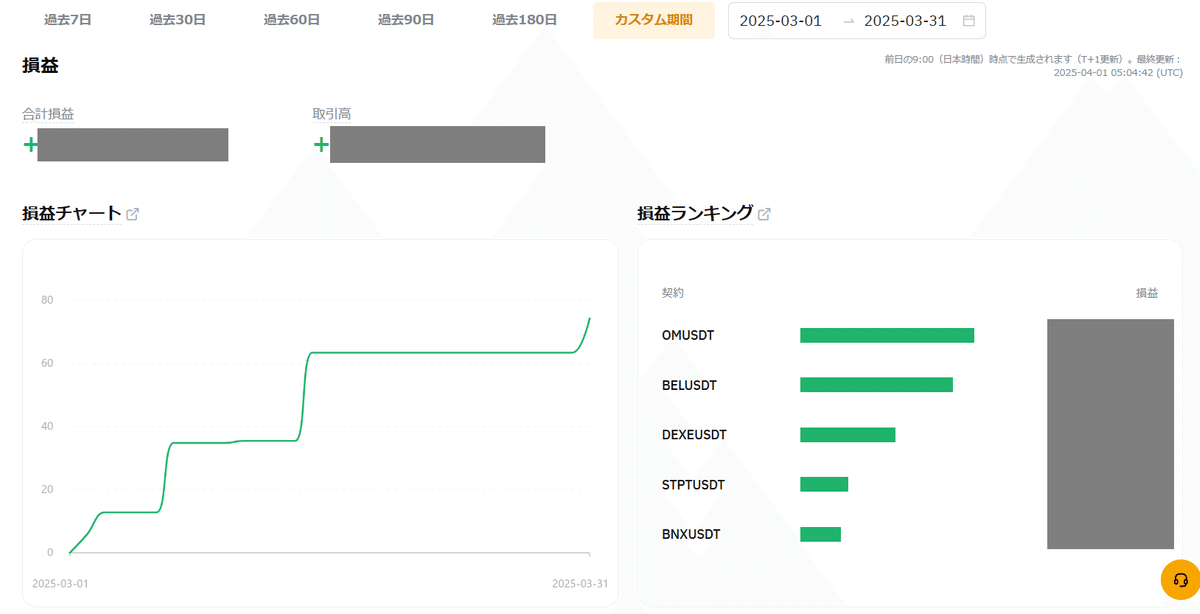Edit start date 2025-03-01 field
Image resolution: width=1200 pixels, height=614 pixels.
[x=780, y=21]
